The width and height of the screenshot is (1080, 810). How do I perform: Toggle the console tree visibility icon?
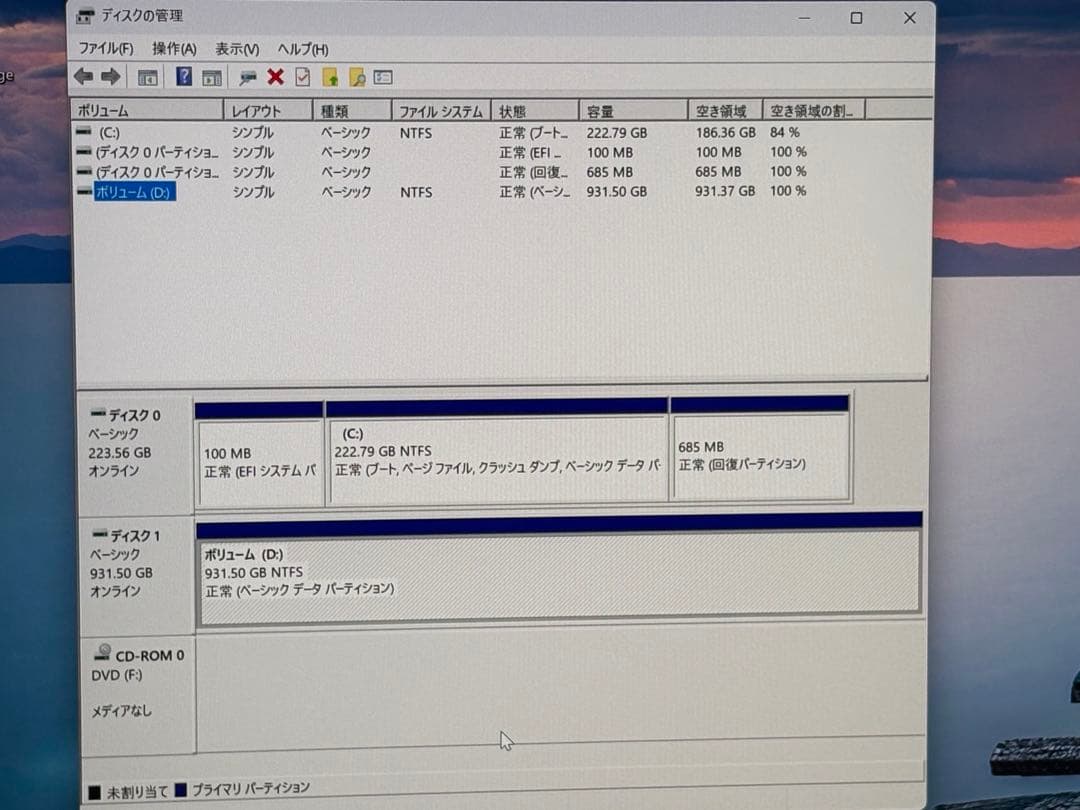point(146,77)
